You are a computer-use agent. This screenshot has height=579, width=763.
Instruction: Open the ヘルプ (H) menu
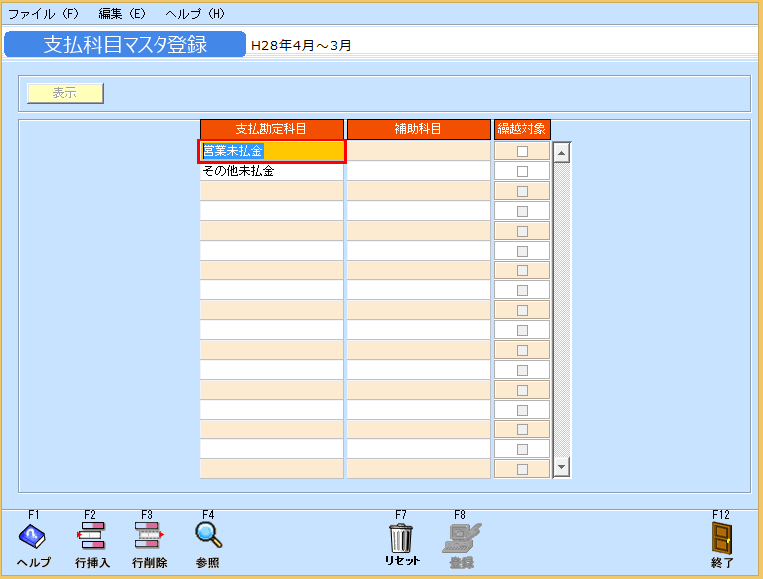tap(195, 14)
